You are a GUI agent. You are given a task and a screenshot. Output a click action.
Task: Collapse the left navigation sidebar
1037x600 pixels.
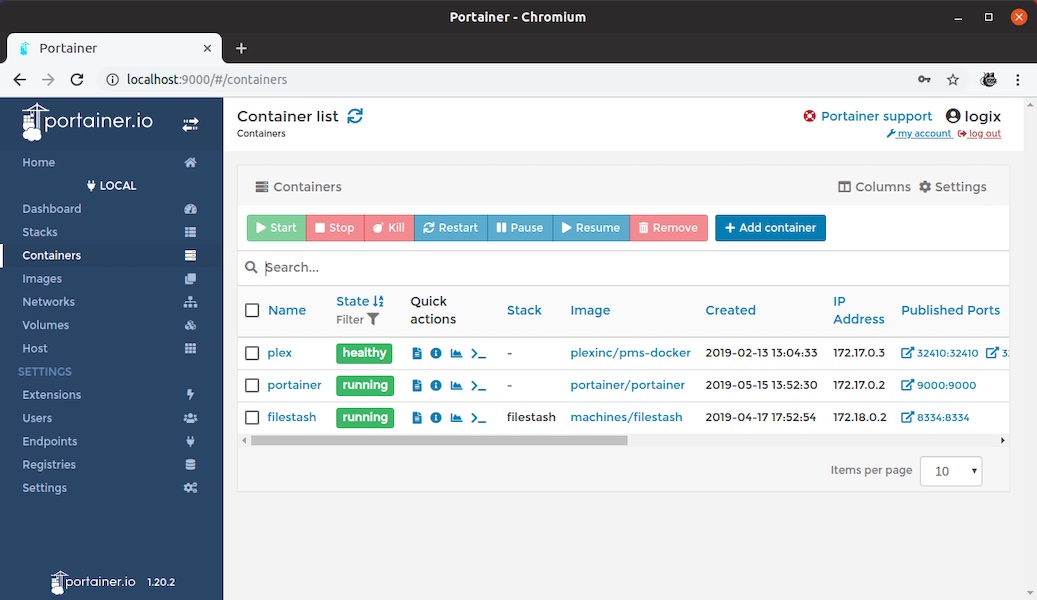[x=188, y=124]
